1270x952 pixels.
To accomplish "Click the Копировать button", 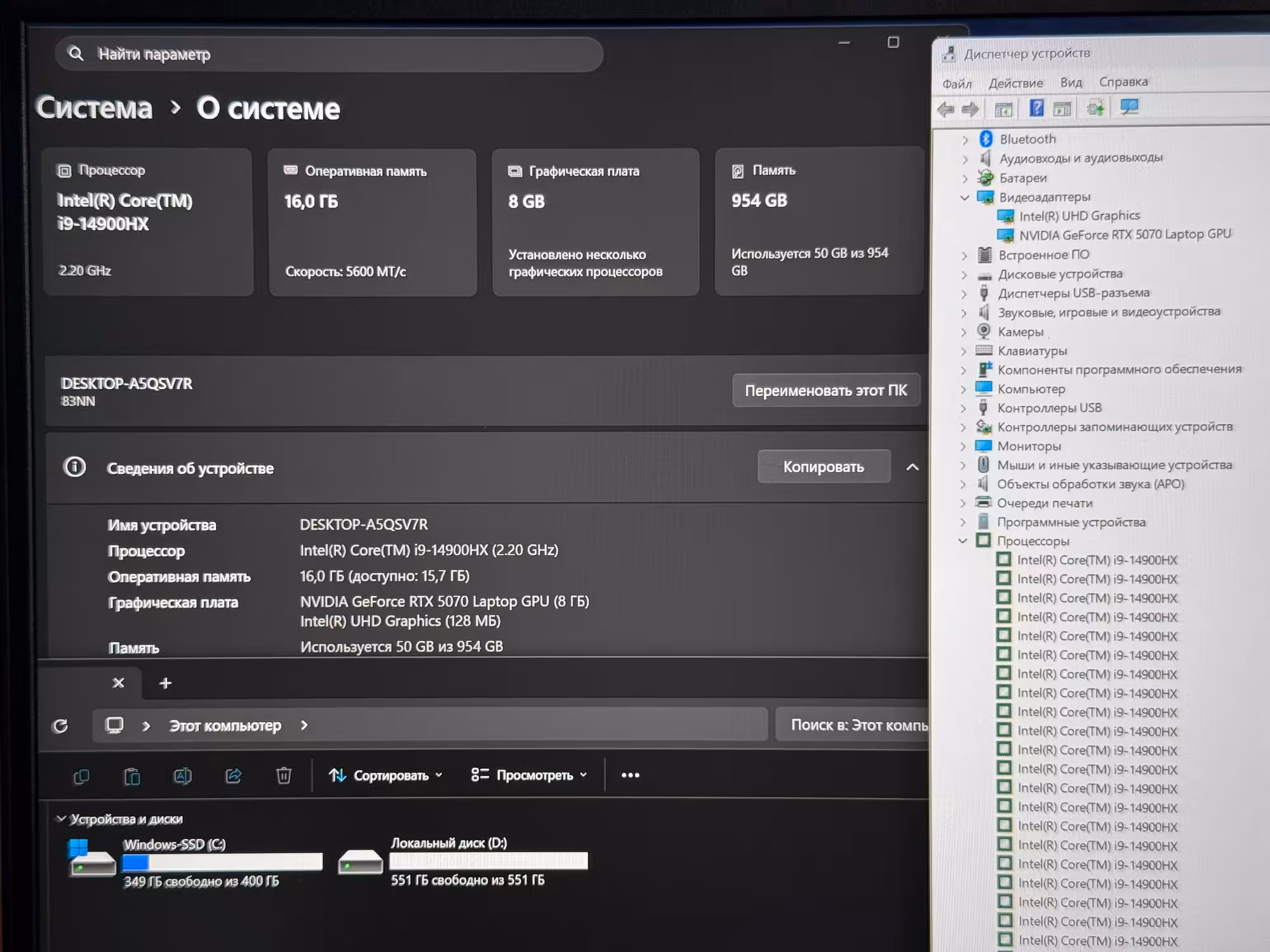I will [824, 466].
